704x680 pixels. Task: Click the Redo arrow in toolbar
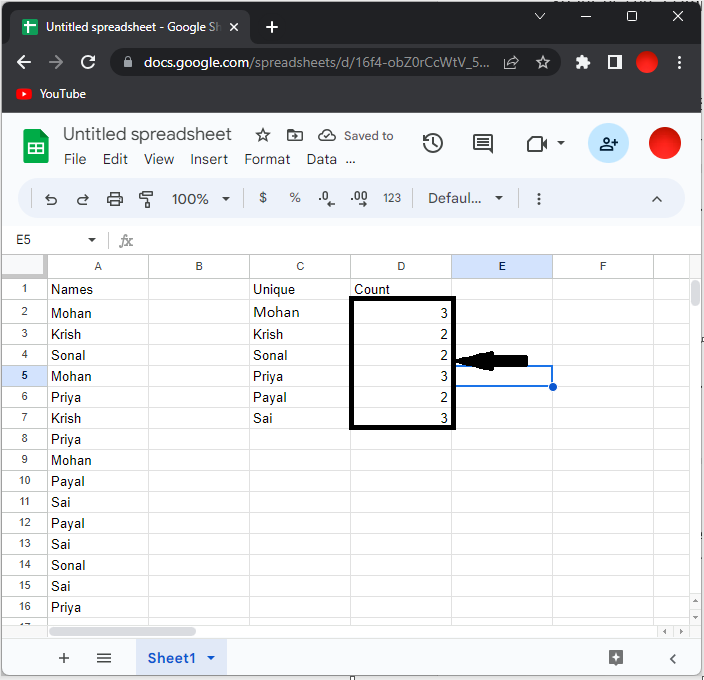83,199
